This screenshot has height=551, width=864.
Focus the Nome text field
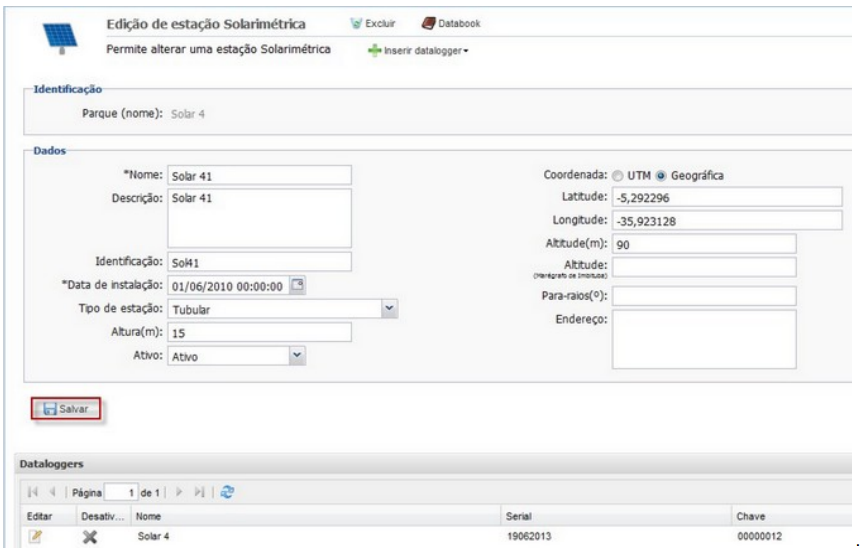coord(258,176)
